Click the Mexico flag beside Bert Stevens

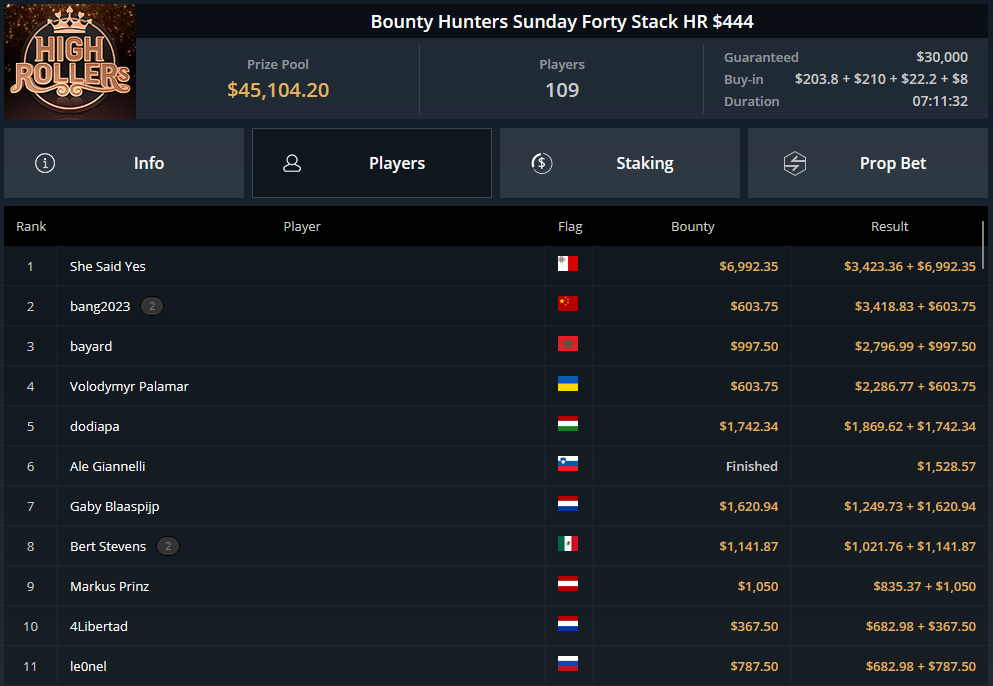point(567,543)
